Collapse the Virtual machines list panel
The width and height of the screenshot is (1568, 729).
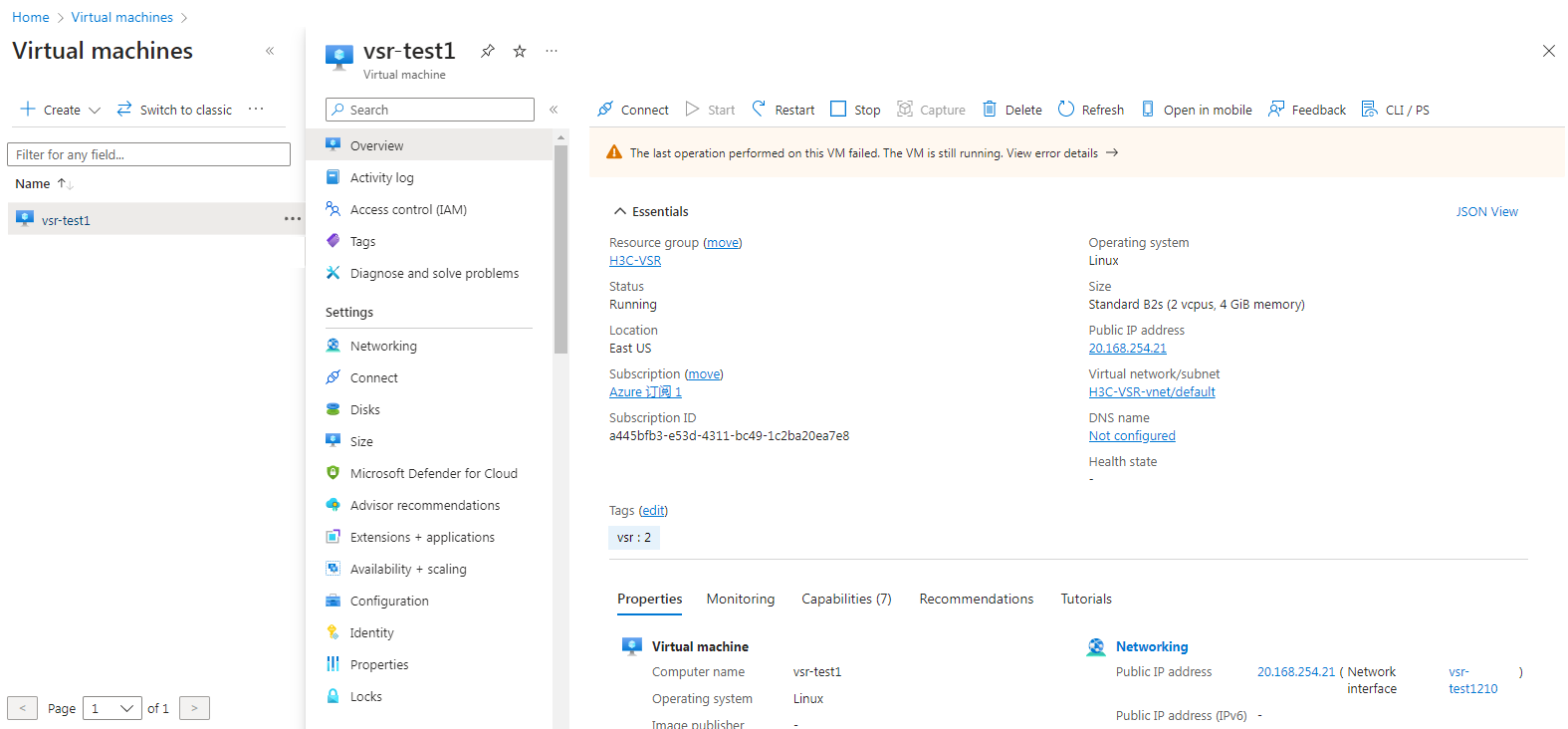coord(270,51)
